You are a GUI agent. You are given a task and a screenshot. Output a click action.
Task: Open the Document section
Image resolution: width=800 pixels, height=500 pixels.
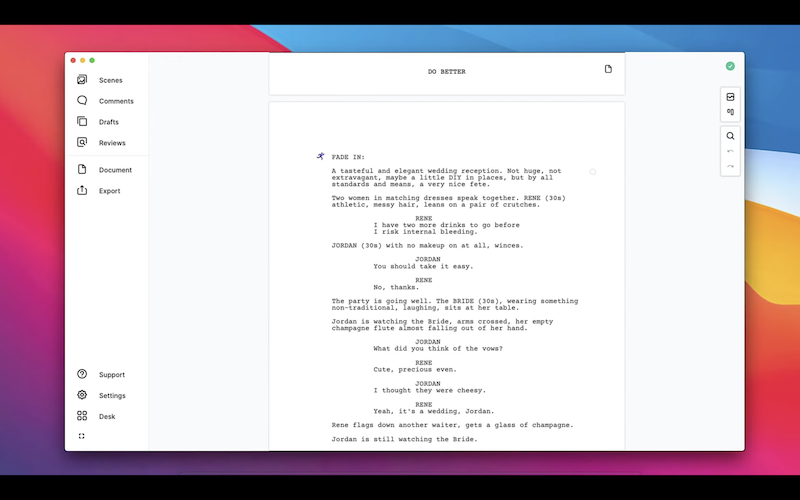[x=107, y=170]
